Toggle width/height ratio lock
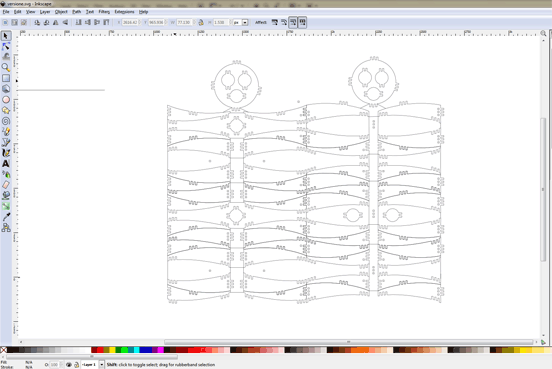The image size is (552, 369). click(201, 23)
